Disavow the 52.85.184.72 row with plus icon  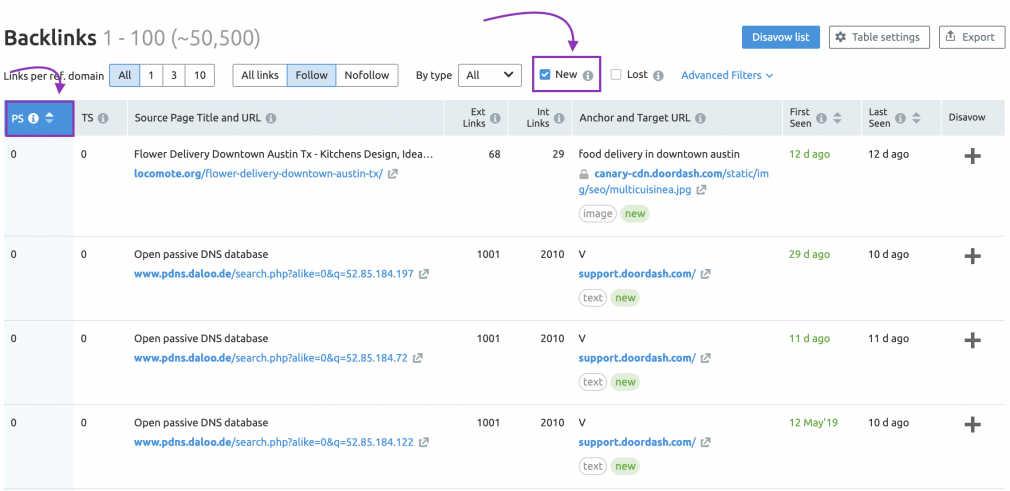click(x=973, y=340)
